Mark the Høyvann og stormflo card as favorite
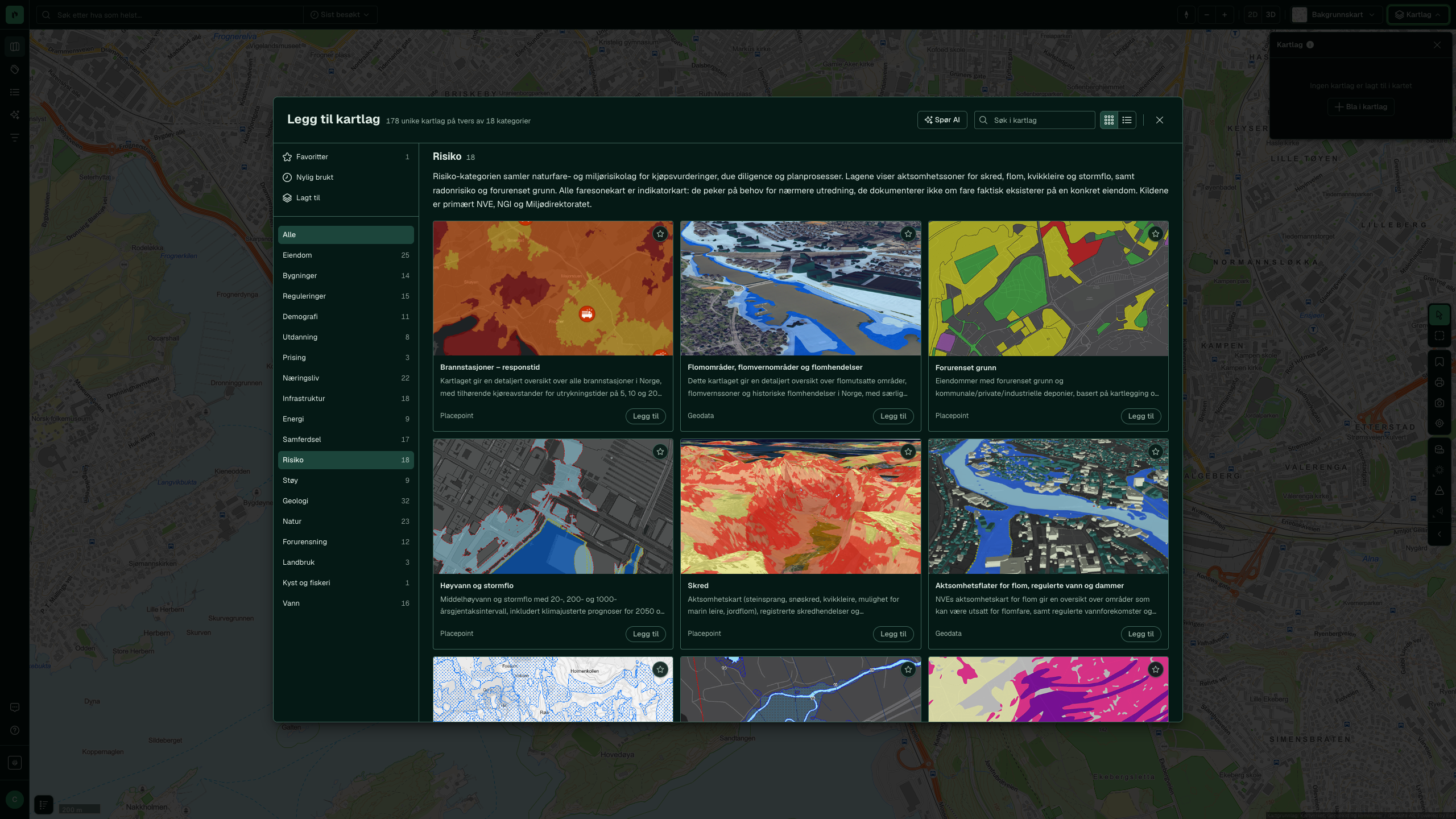The image size is (1456, 819). (660, 452)
